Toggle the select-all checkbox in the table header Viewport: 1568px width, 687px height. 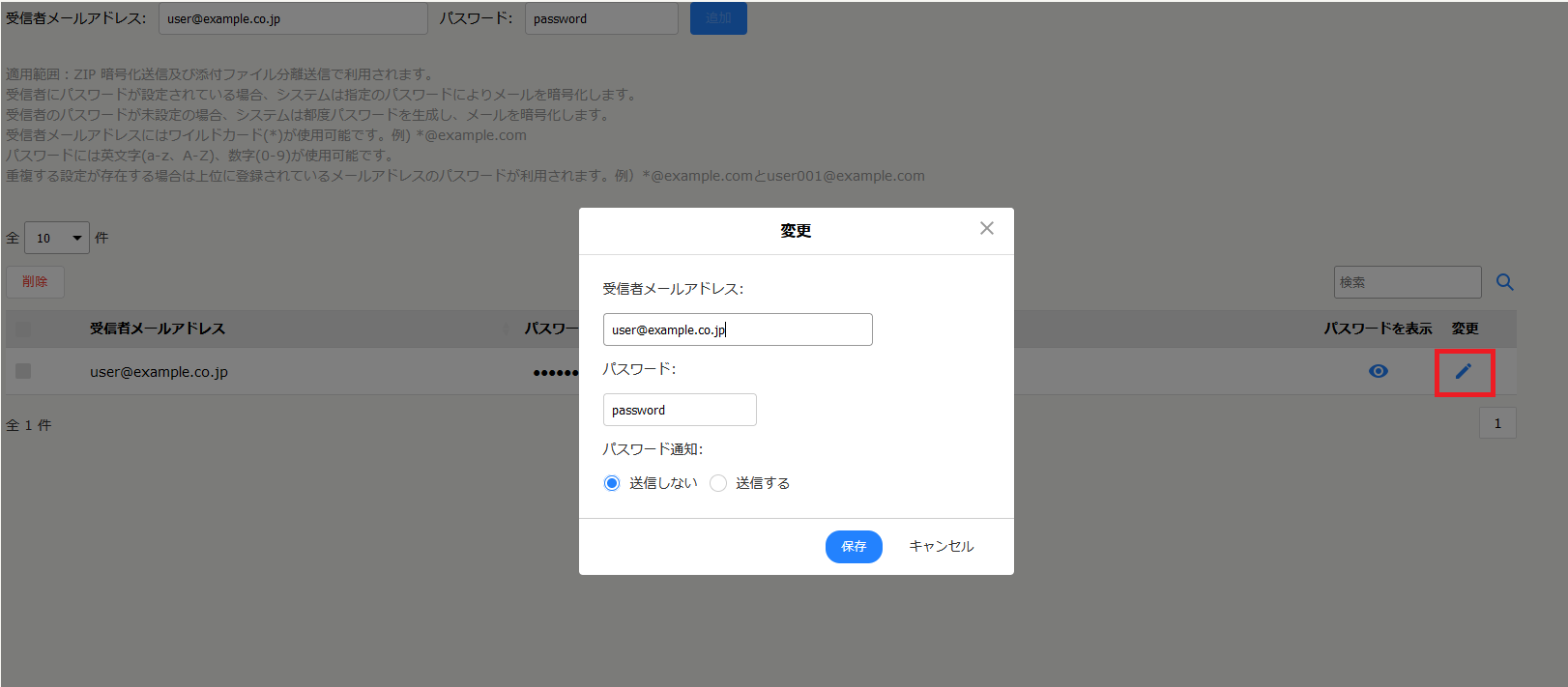point(23,329)
